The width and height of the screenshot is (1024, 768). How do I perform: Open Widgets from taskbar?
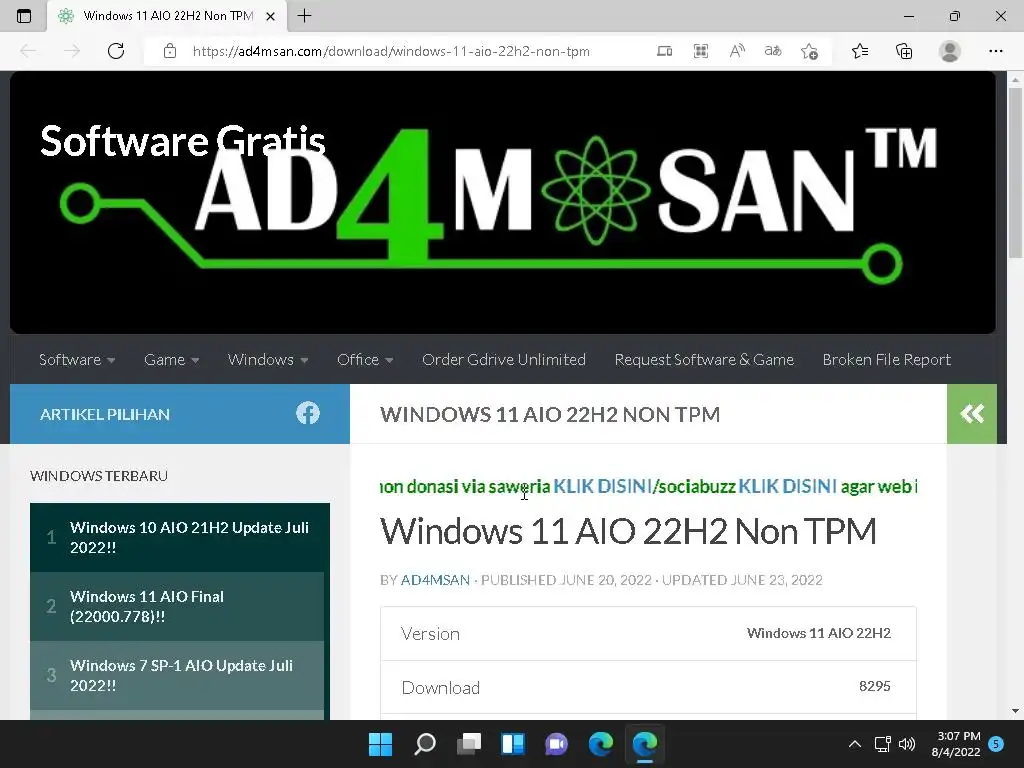513,744
